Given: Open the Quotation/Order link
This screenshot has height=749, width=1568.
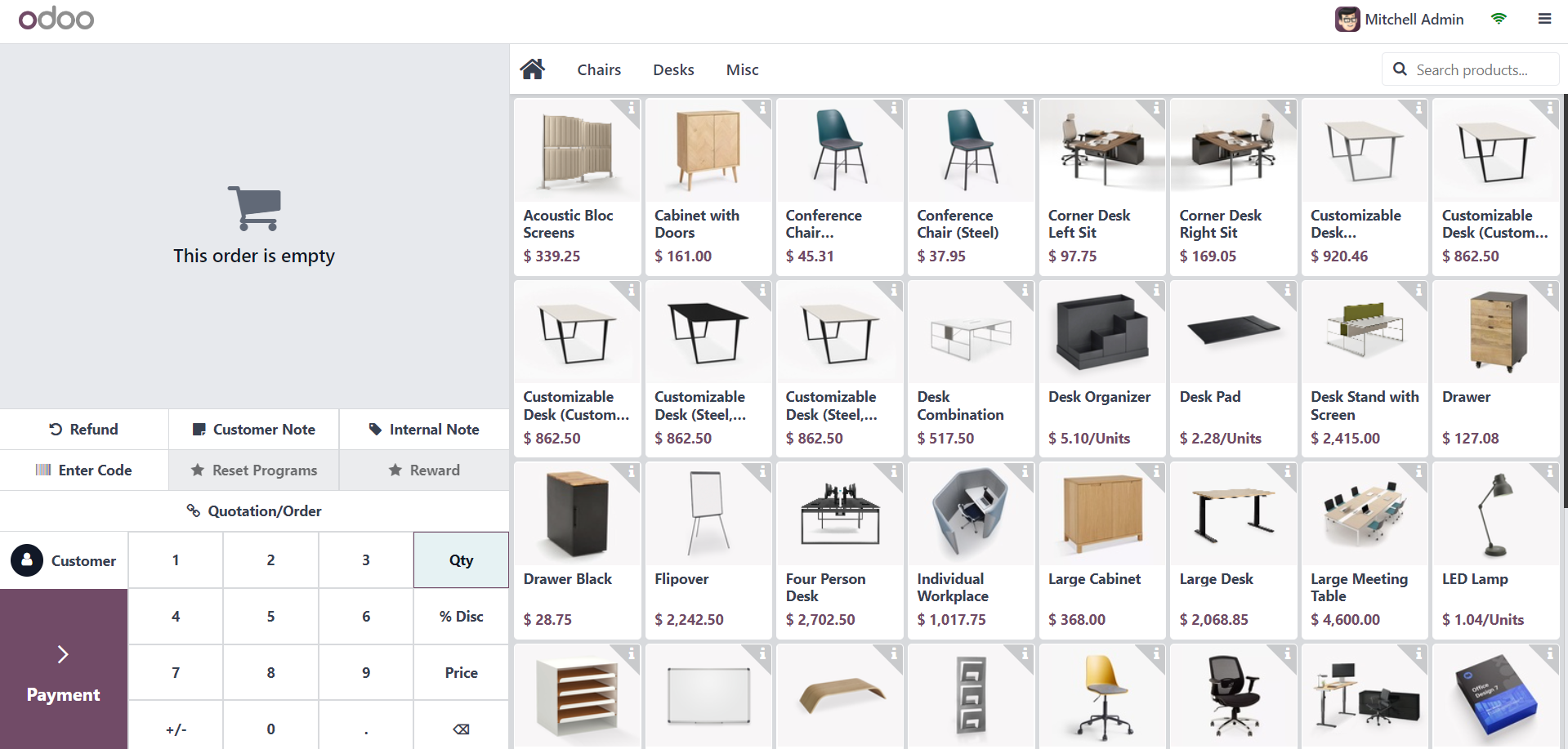Looking at the screenshot, I should point(254,510).
